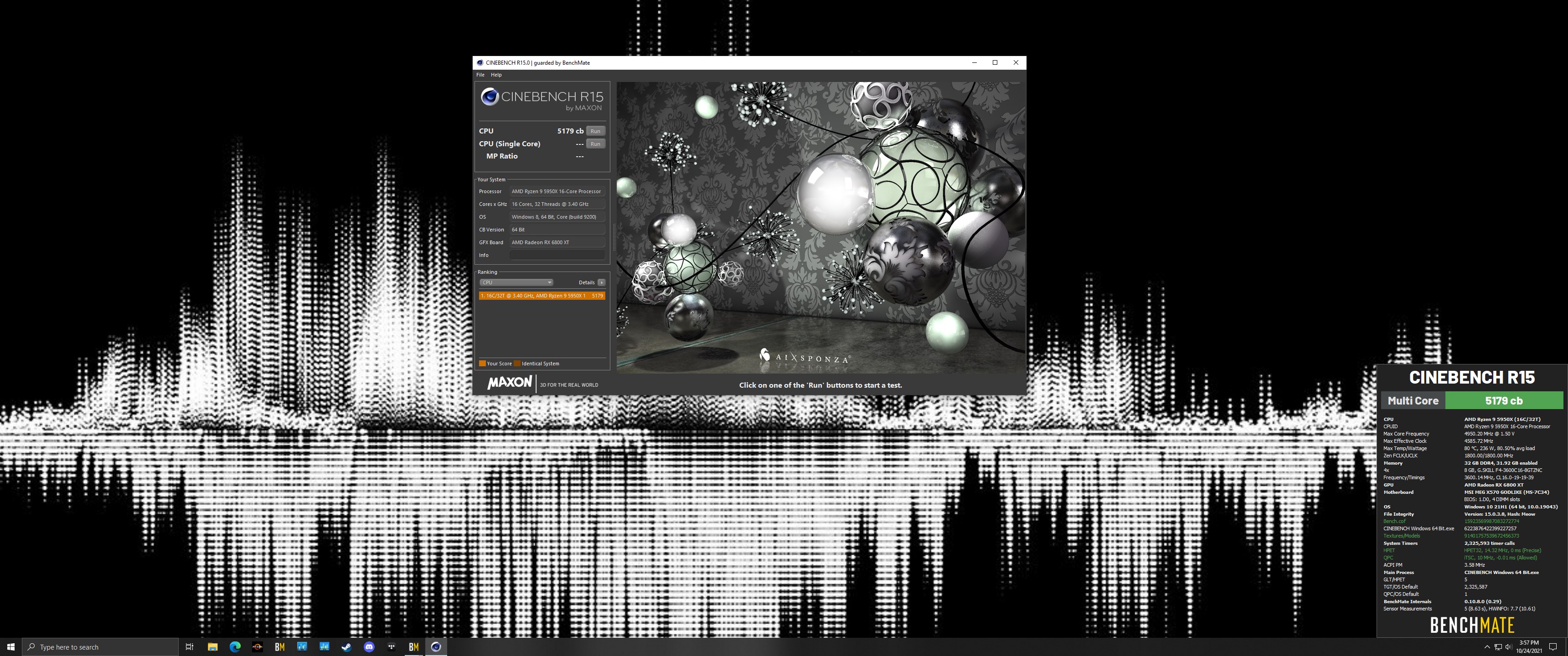Click the MAXON logo at window bottom
This screenshot has height=656, width=1568.
510,383
